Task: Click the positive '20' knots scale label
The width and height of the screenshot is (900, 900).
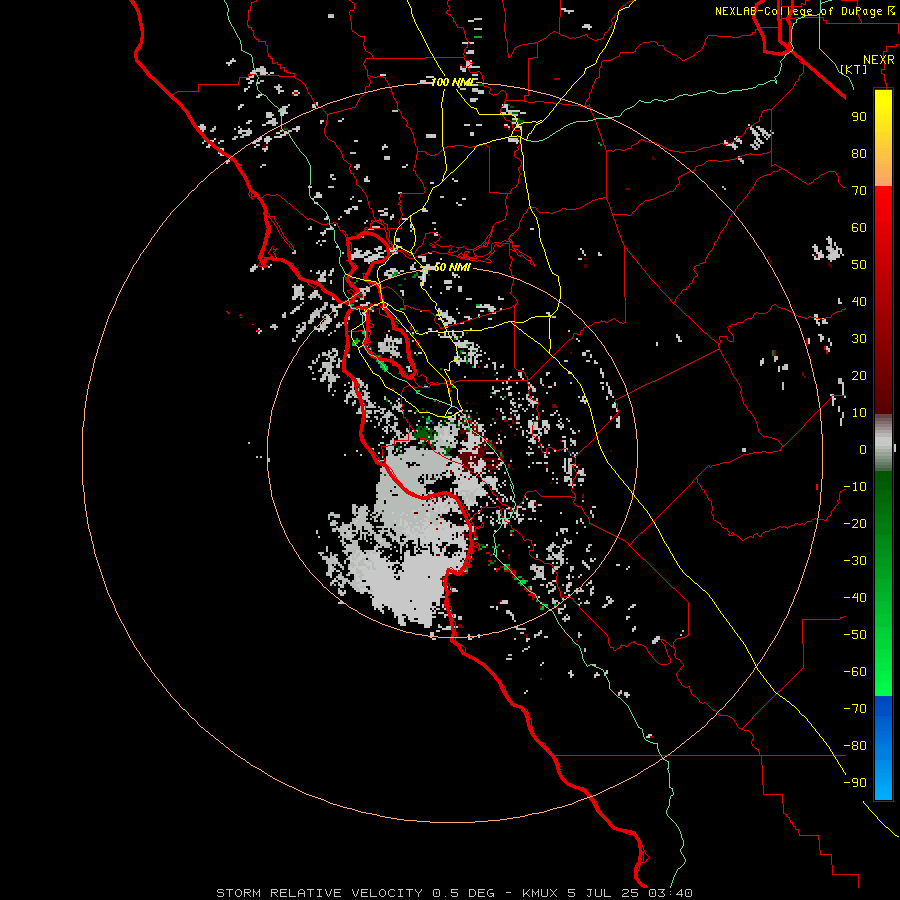Action: [x=859, y=375]
